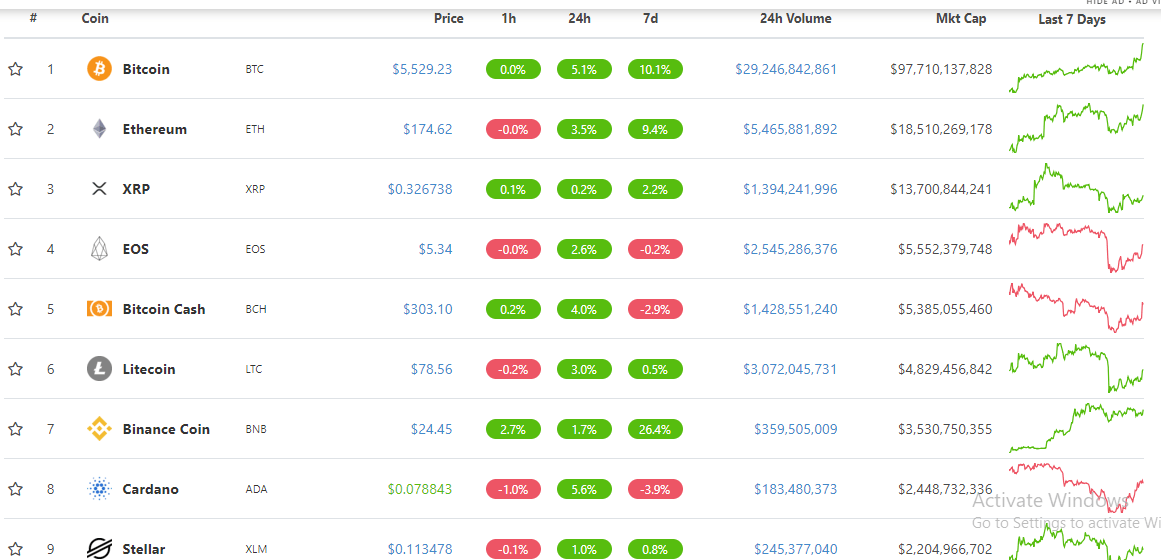Click Ethereum volume $5,465,881,892
Image resolution: width=1161 pixels, height=560 pixels.
(x=790, y=129)
